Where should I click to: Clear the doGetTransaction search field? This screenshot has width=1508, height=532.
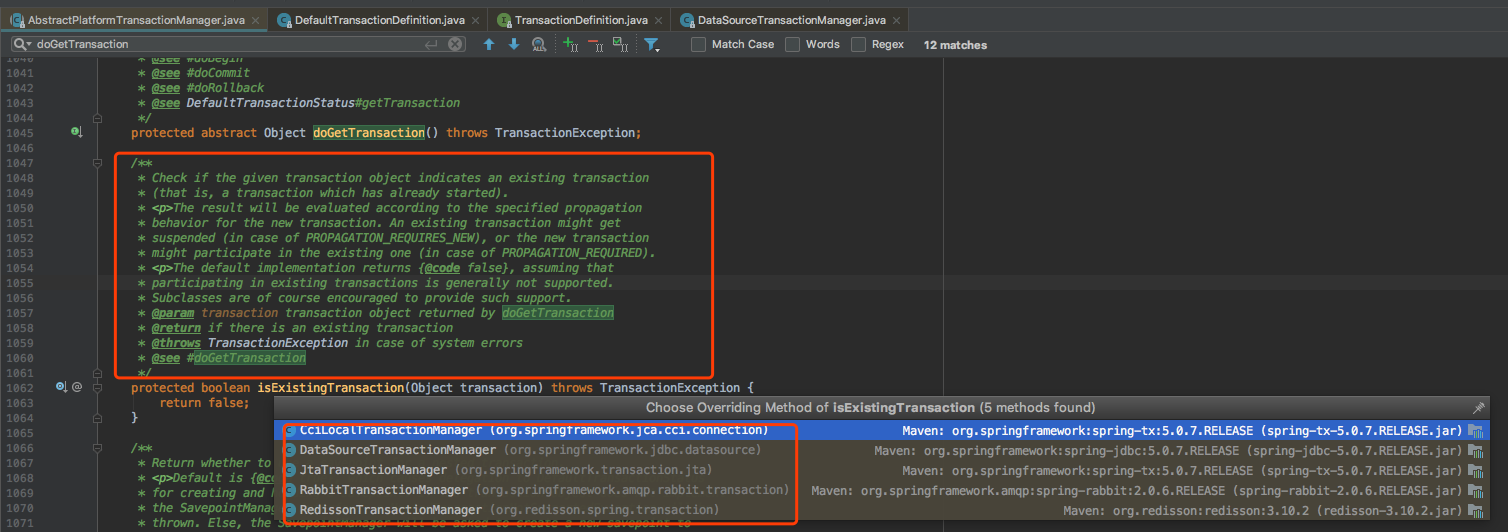click(x=456, y=44)
